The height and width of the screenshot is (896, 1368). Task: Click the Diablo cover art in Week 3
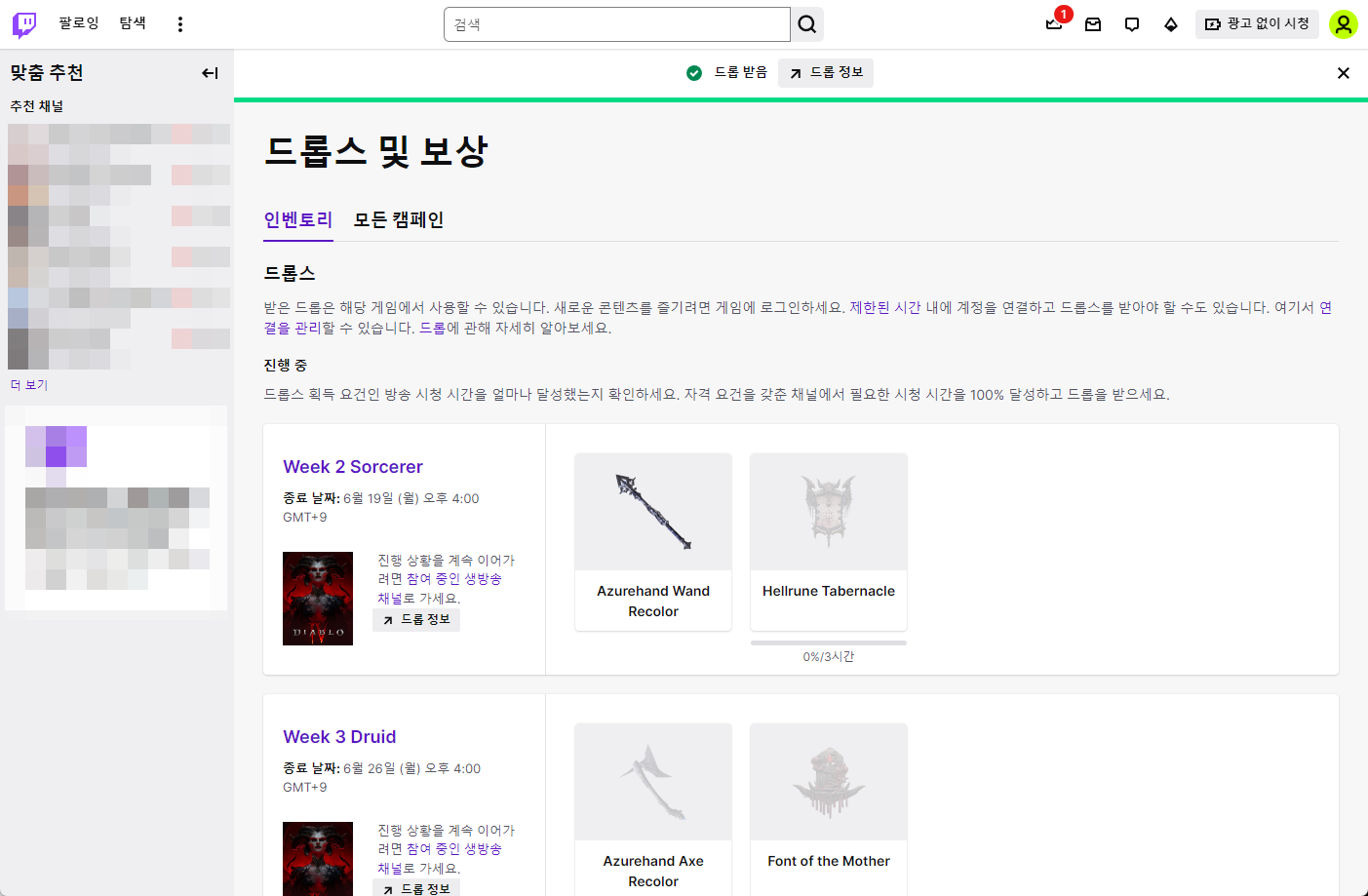point(318,859)
